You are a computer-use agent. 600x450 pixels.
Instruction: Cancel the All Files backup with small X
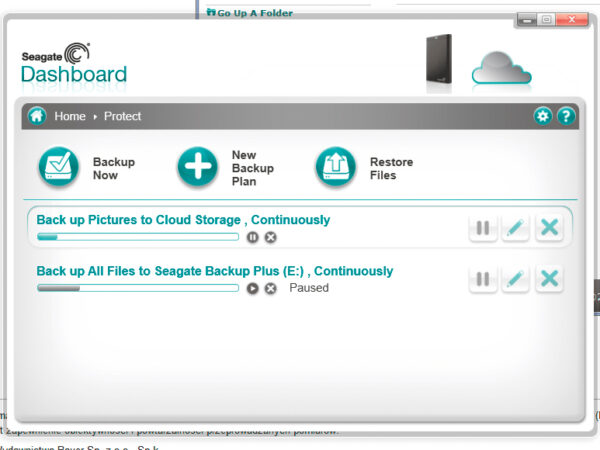click(x=270, y=288)
